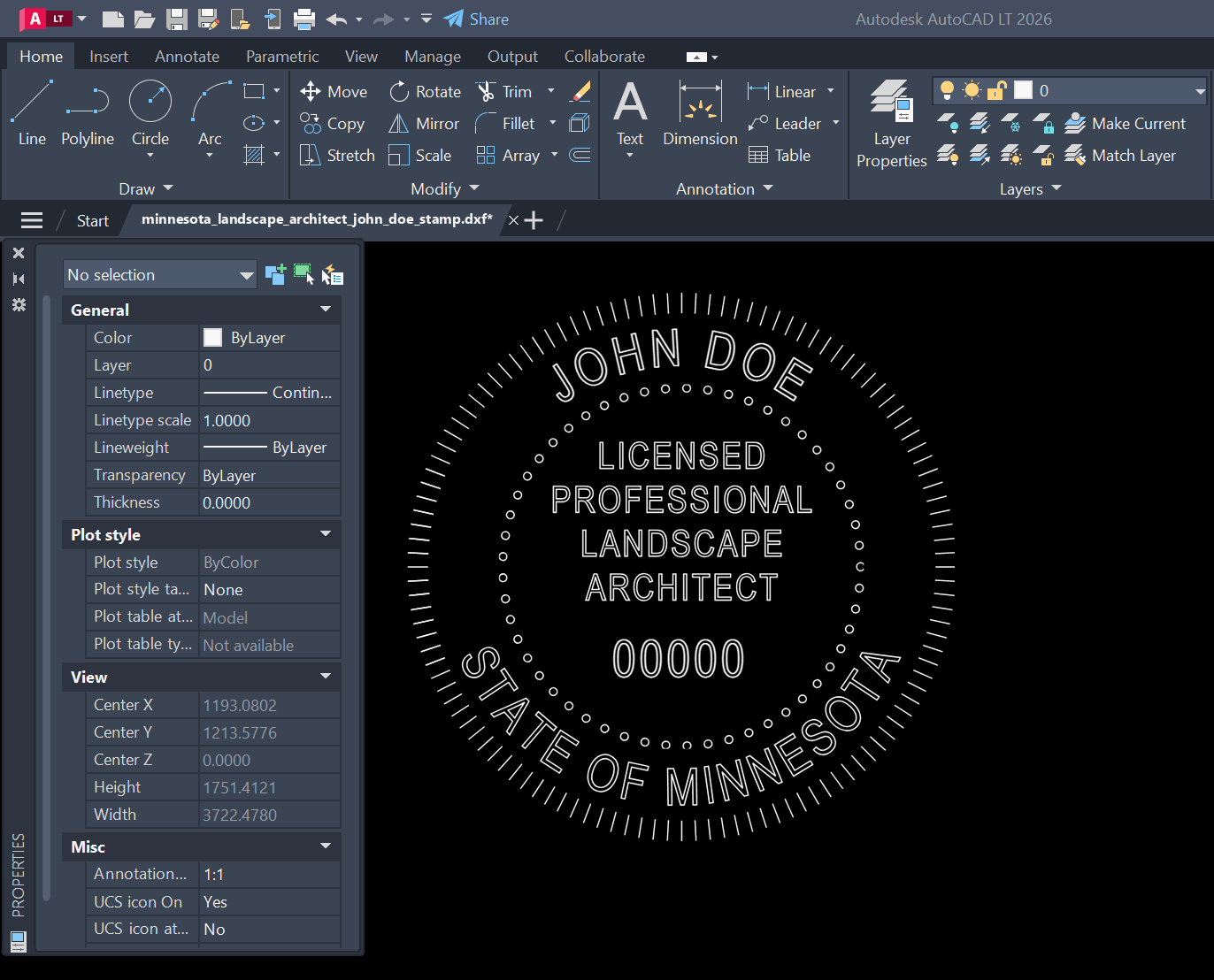The width and height of the screenshot is (1214, 980).
Task: Open the No selection dropdown
Action: tap(160, 274)
